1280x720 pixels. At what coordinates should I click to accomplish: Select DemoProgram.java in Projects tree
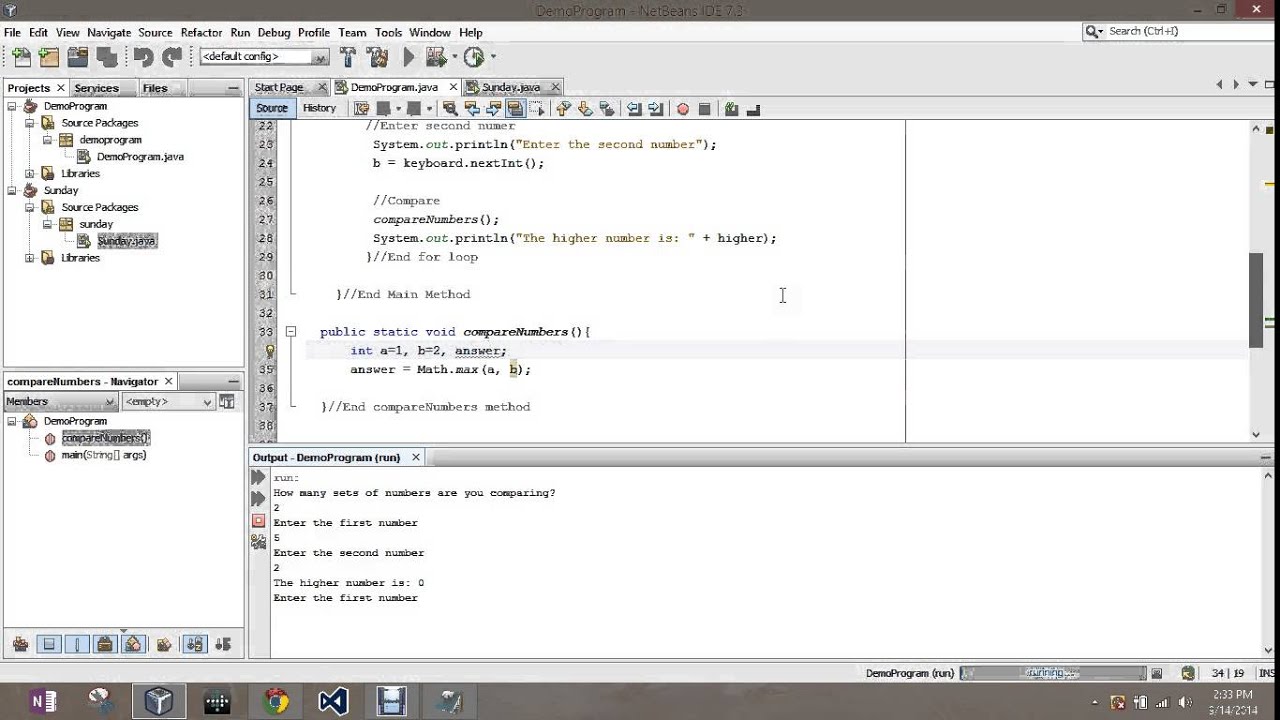[140, 157]
